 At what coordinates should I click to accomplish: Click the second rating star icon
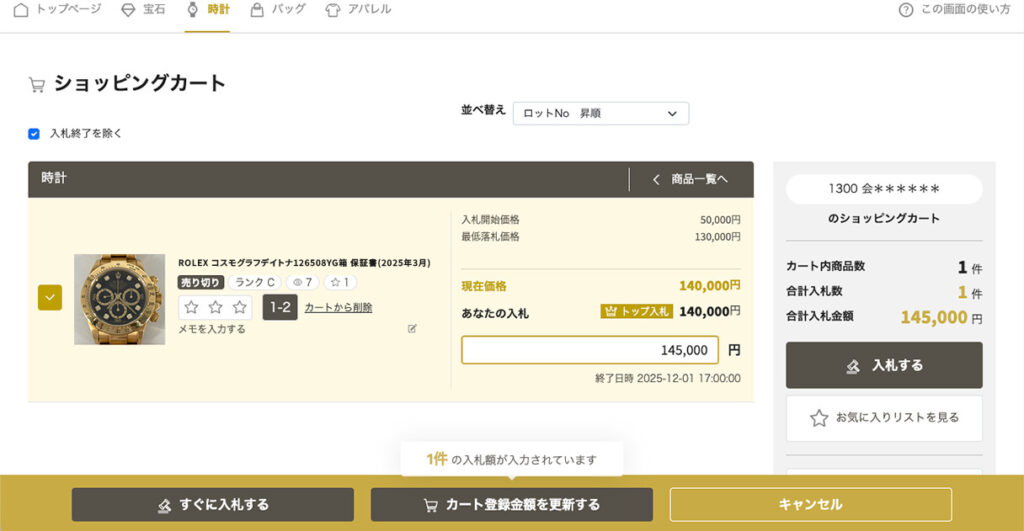point(215,307)
